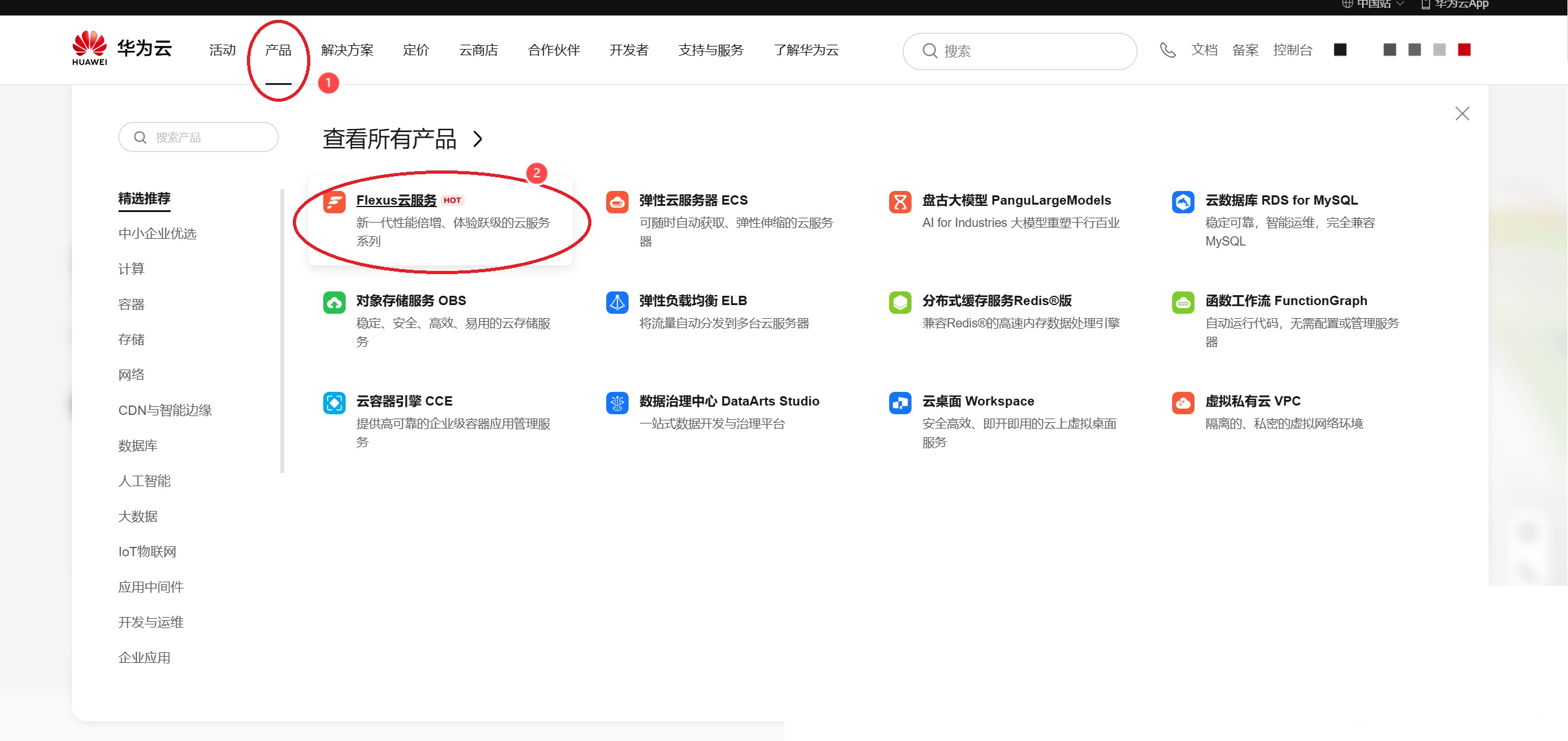The width and height of the screenshot is (1568, 741).
Task: Open the 解决方案 menu
Action: click(347, 50)
